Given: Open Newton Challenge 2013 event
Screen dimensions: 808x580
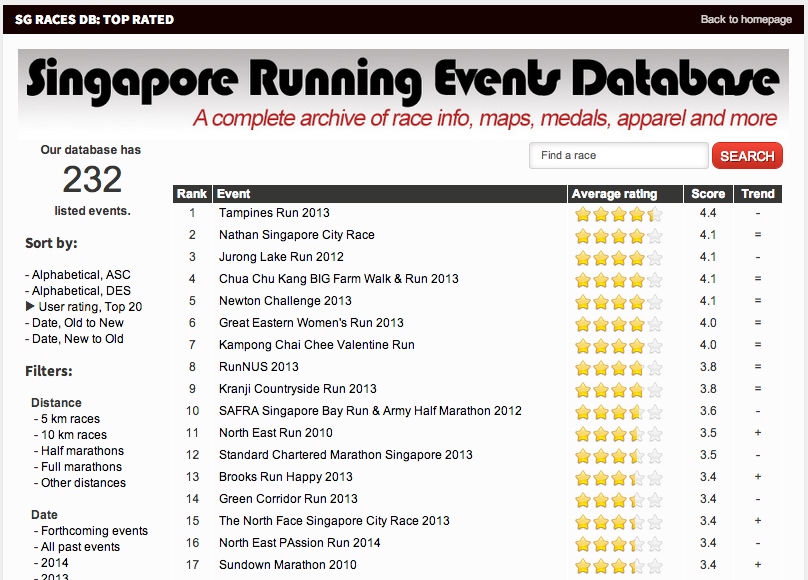Looking at the screenshot, I should pos(285,301).
